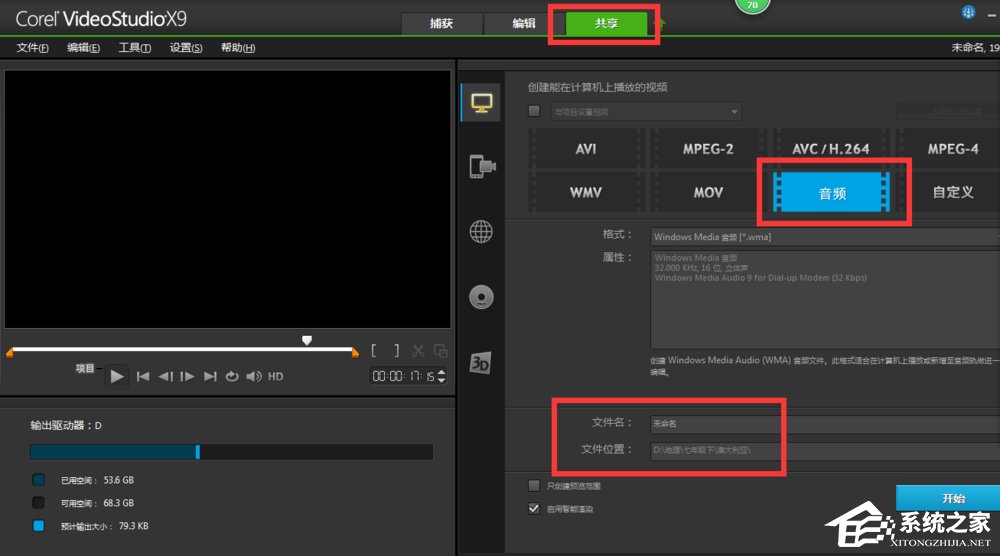The width and height of the screenshot is (1000, 556).
Task: Open the project settings dropdown
Action: 646,112
